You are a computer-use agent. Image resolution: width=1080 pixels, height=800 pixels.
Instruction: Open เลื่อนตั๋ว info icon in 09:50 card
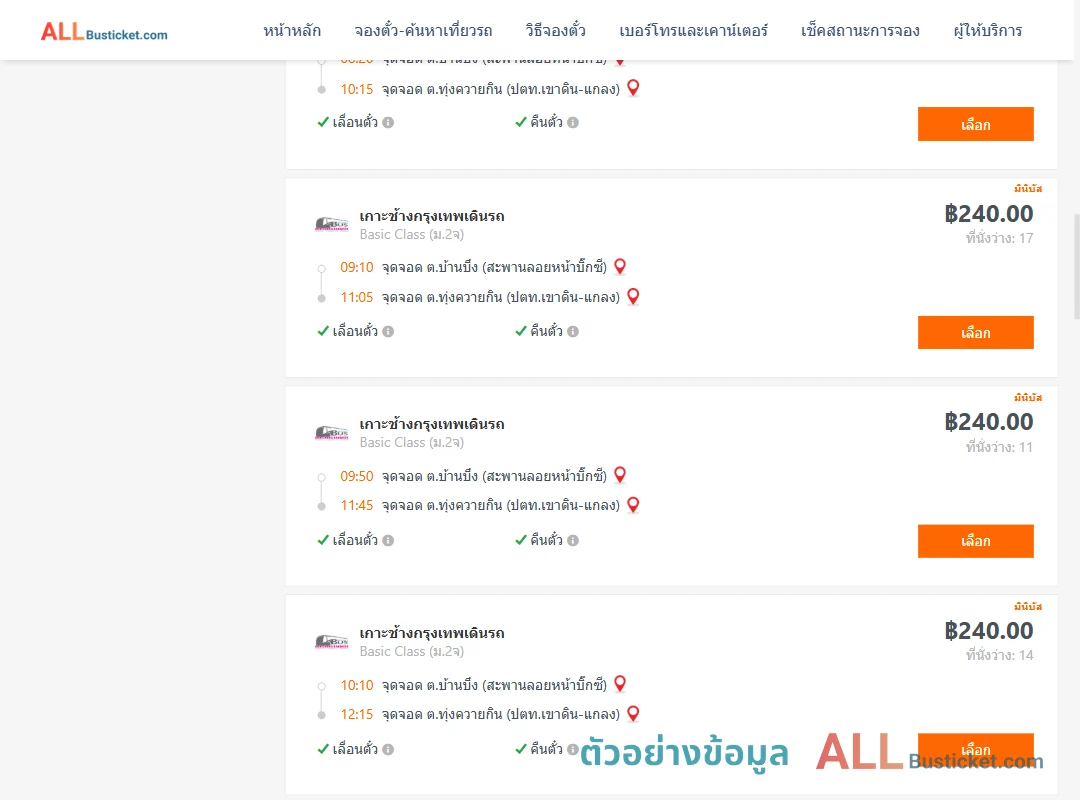[388, 540]
